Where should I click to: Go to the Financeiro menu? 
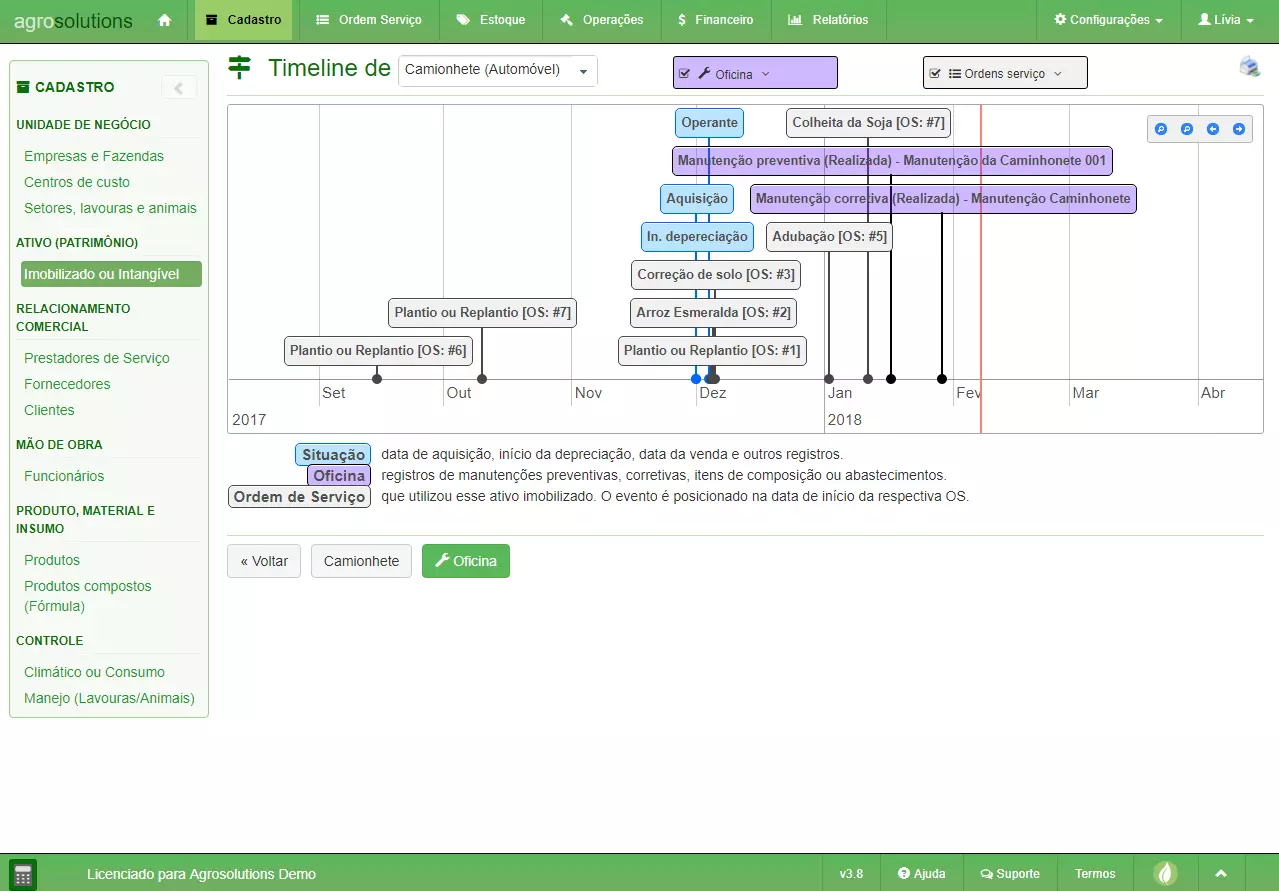coord(714,20)
